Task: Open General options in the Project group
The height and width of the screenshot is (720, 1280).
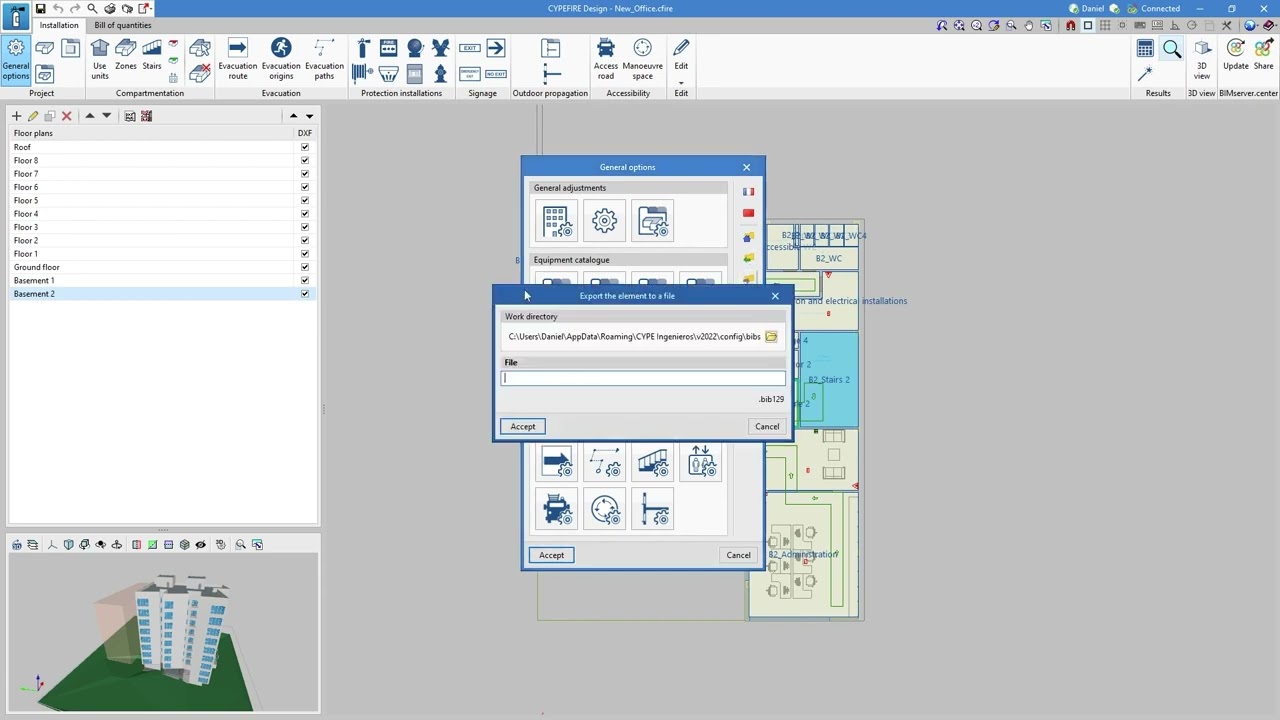Action: tap(16, 58)
